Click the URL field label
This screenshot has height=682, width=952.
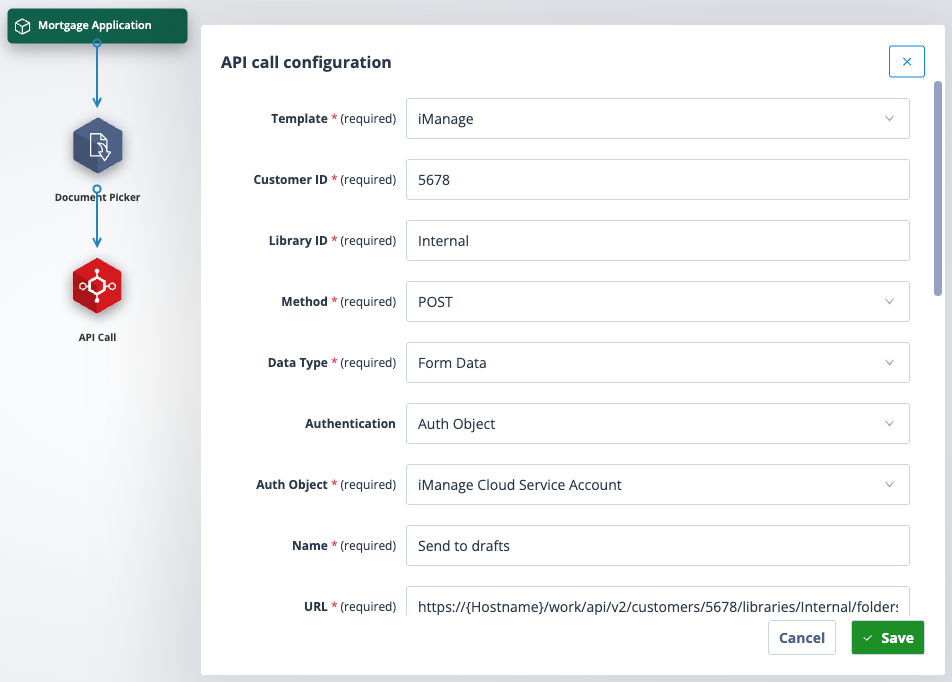pos(350,606)
